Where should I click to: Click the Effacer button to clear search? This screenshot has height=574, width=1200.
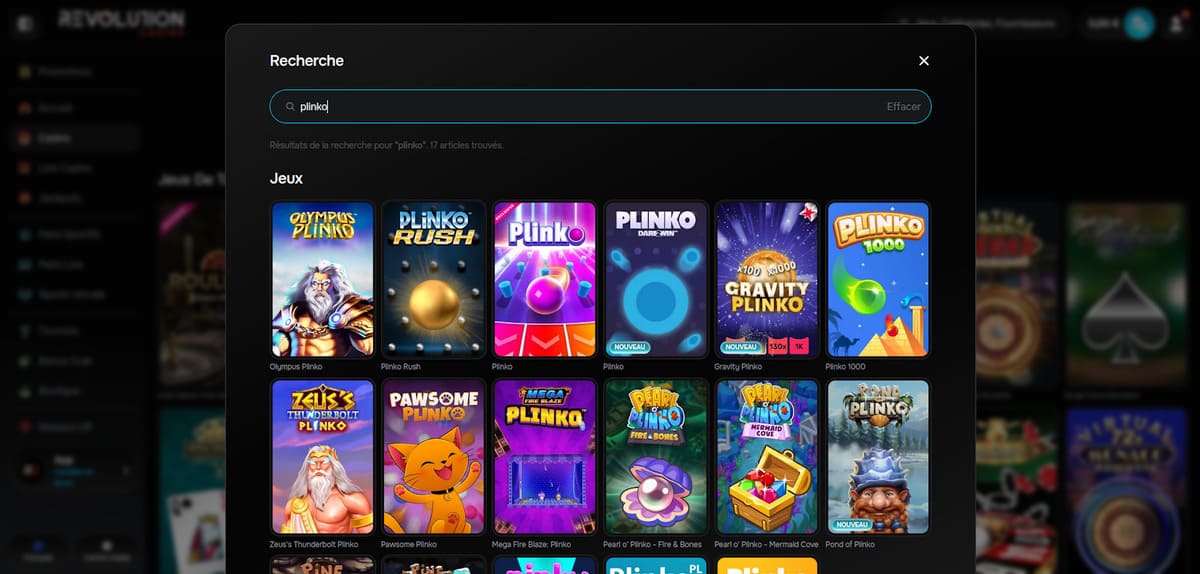tap(903, 107)
